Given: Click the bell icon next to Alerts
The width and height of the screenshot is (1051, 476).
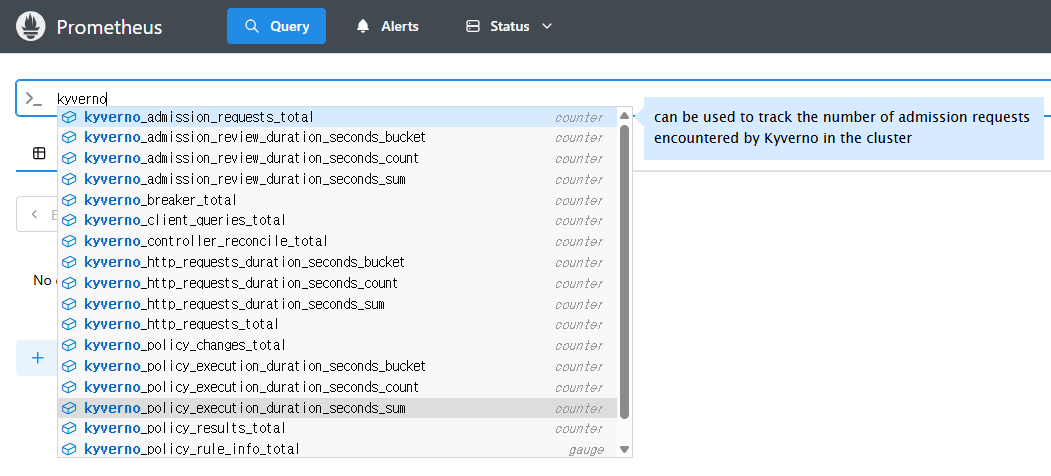Looking at the screenshot, I should pyautogui.click(x=363, y=26).
